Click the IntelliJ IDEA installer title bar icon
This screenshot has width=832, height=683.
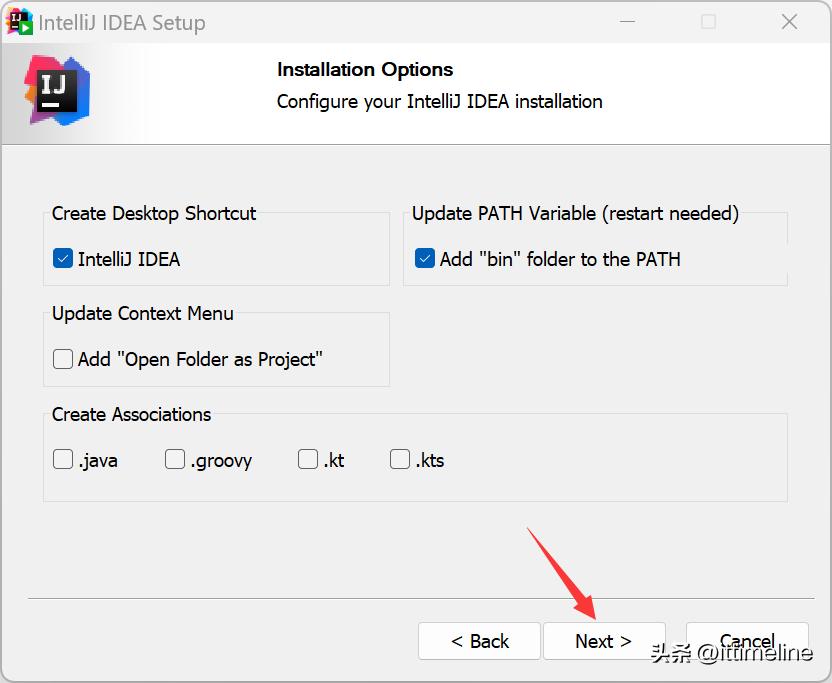(19, 22)
